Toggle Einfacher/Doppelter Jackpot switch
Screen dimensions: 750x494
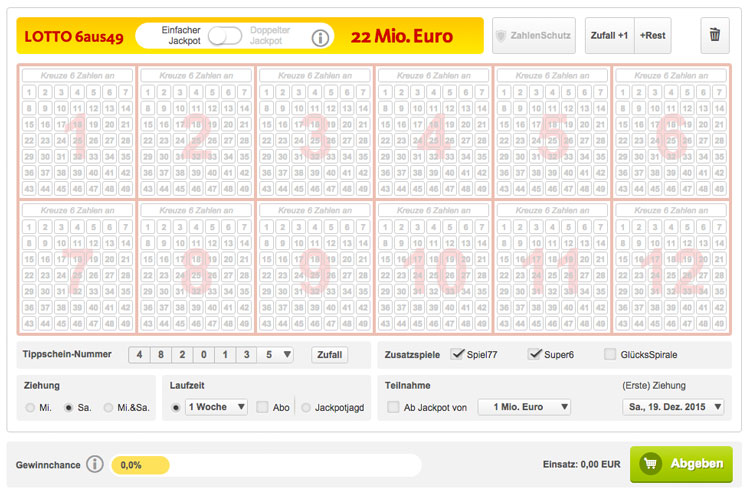click(x=225, y=36)
